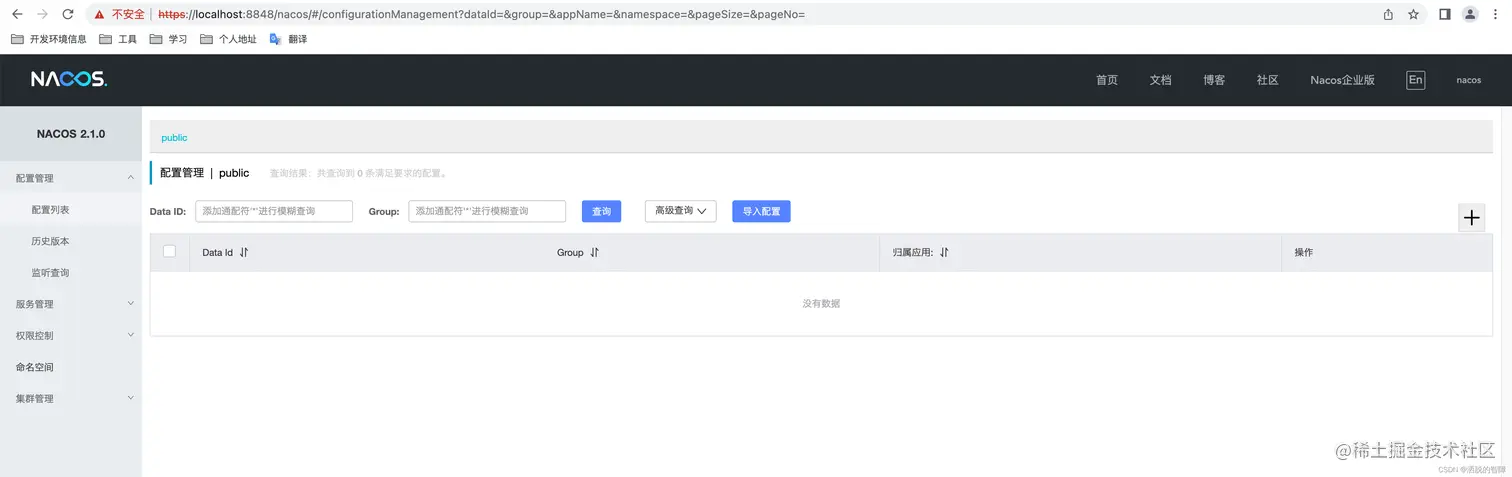Click the browser forward arrow
Image resolution: width=1512 pixels, height=477 pixels.
pyautogui.click(x=42, y=15)
